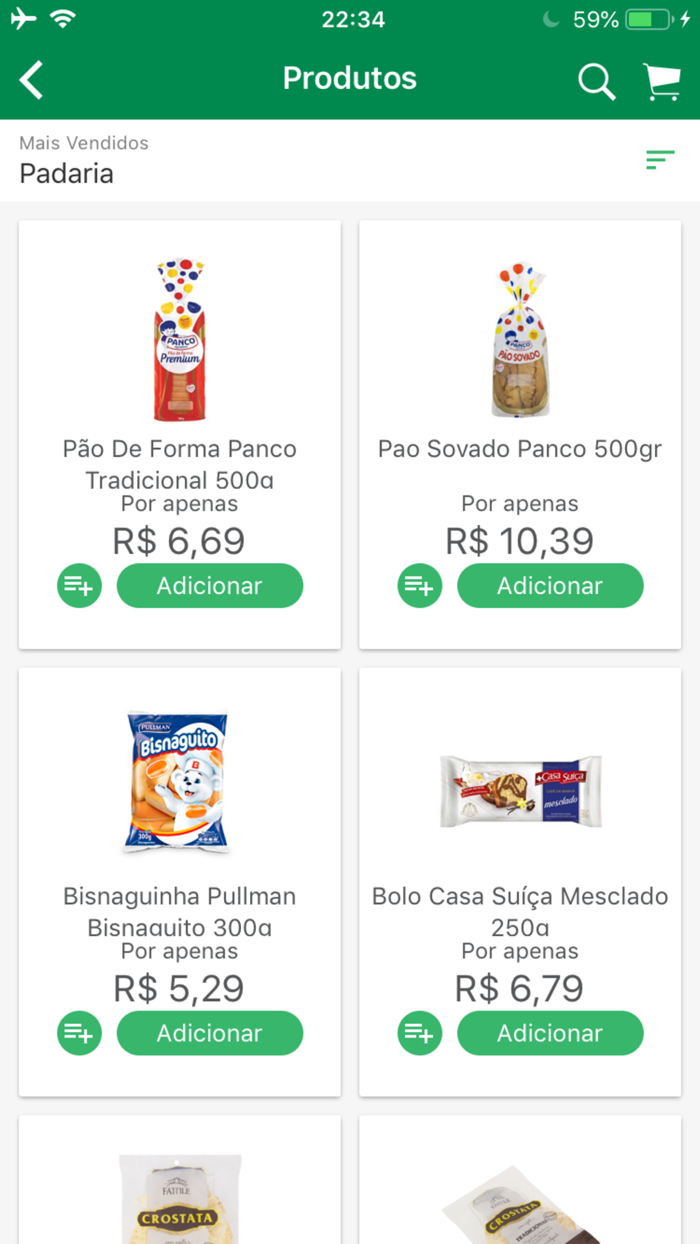View the Casa Suíça cake image
This screenshot has width=700, height=1244.
pyautogui.click(x=520, y=790)
